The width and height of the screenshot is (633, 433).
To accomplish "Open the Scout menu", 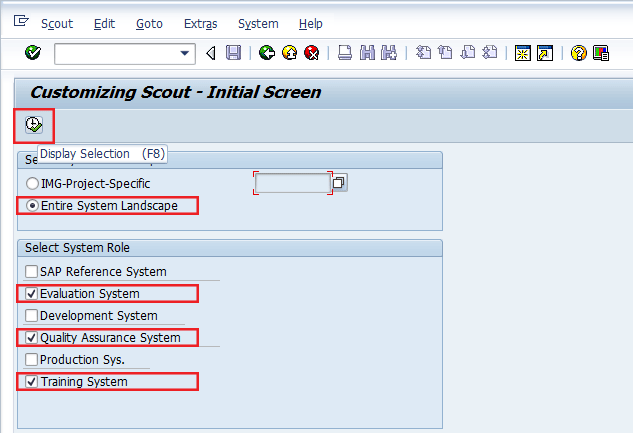I will [57, 24].
